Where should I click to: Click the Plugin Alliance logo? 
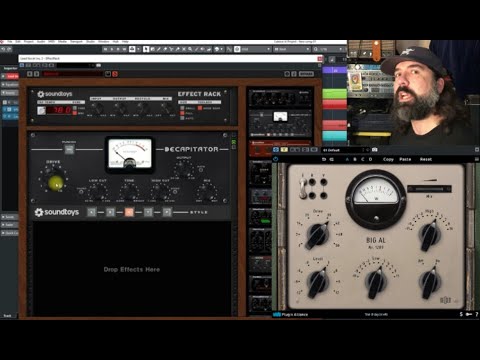[x=290, y=314]
